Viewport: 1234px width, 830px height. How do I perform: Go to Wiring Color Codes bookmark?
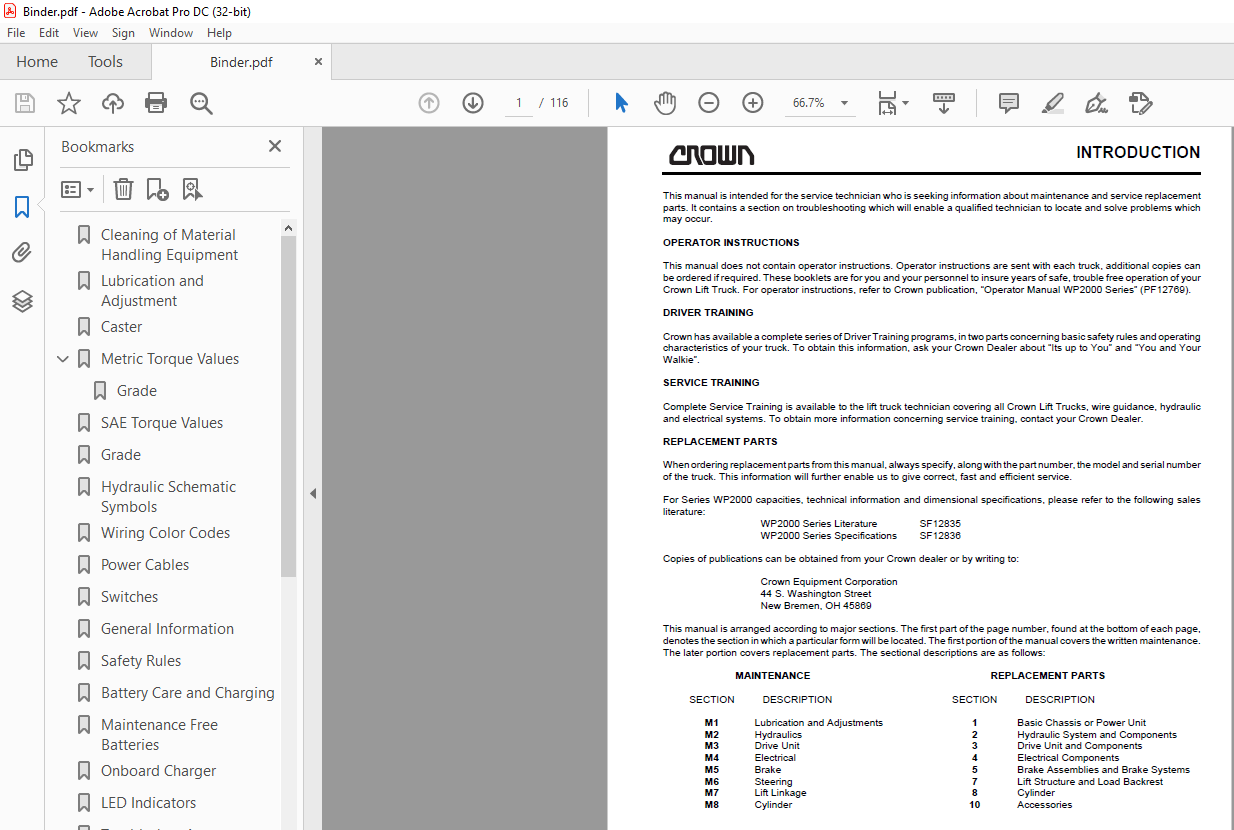[166, 533]
